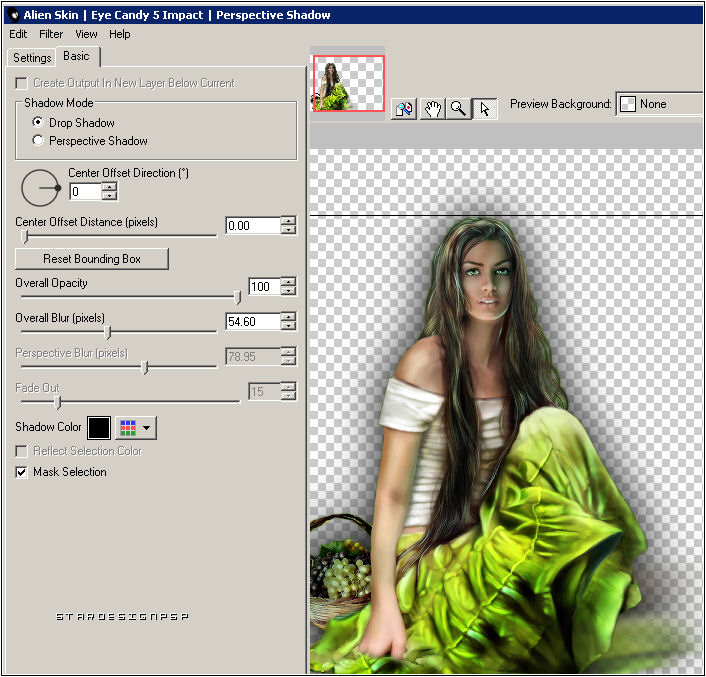Viewport: 706px width, 677px height.
Task: Switch to the Settings tab
Action: 32,58
